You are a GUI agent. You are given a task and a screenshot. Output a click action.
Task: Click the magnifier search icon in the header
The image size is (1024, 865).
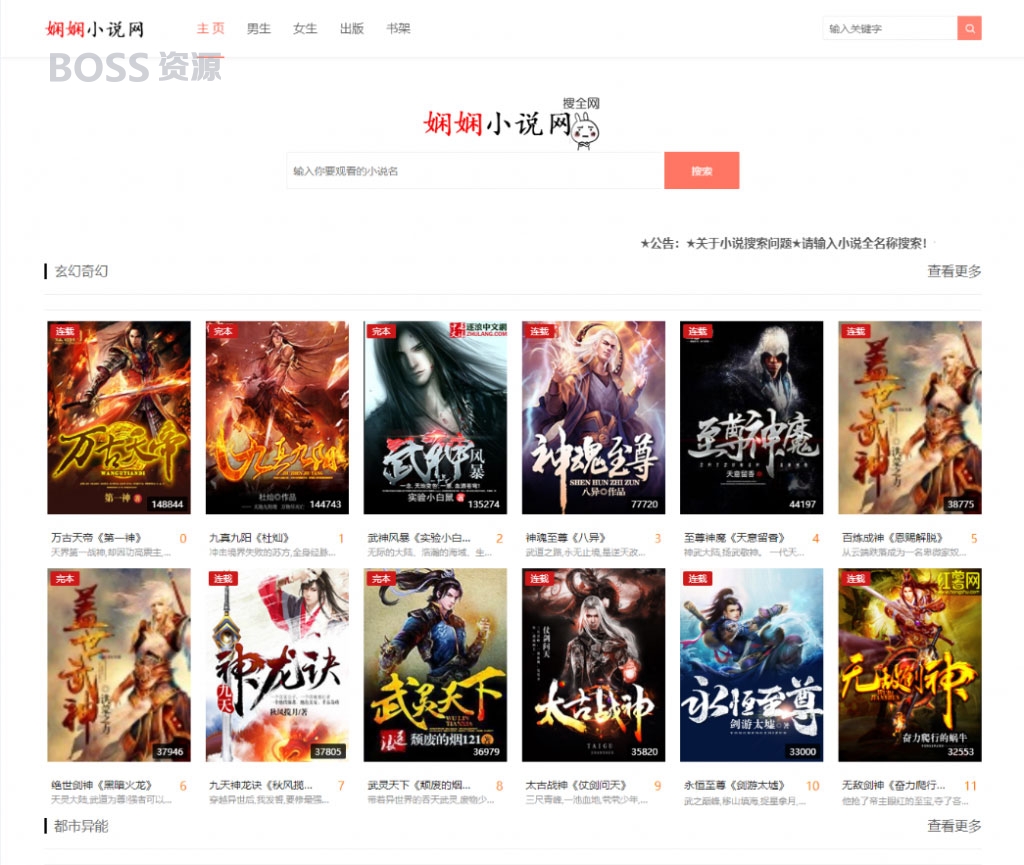pyautogui.click(x=969, y=28)
